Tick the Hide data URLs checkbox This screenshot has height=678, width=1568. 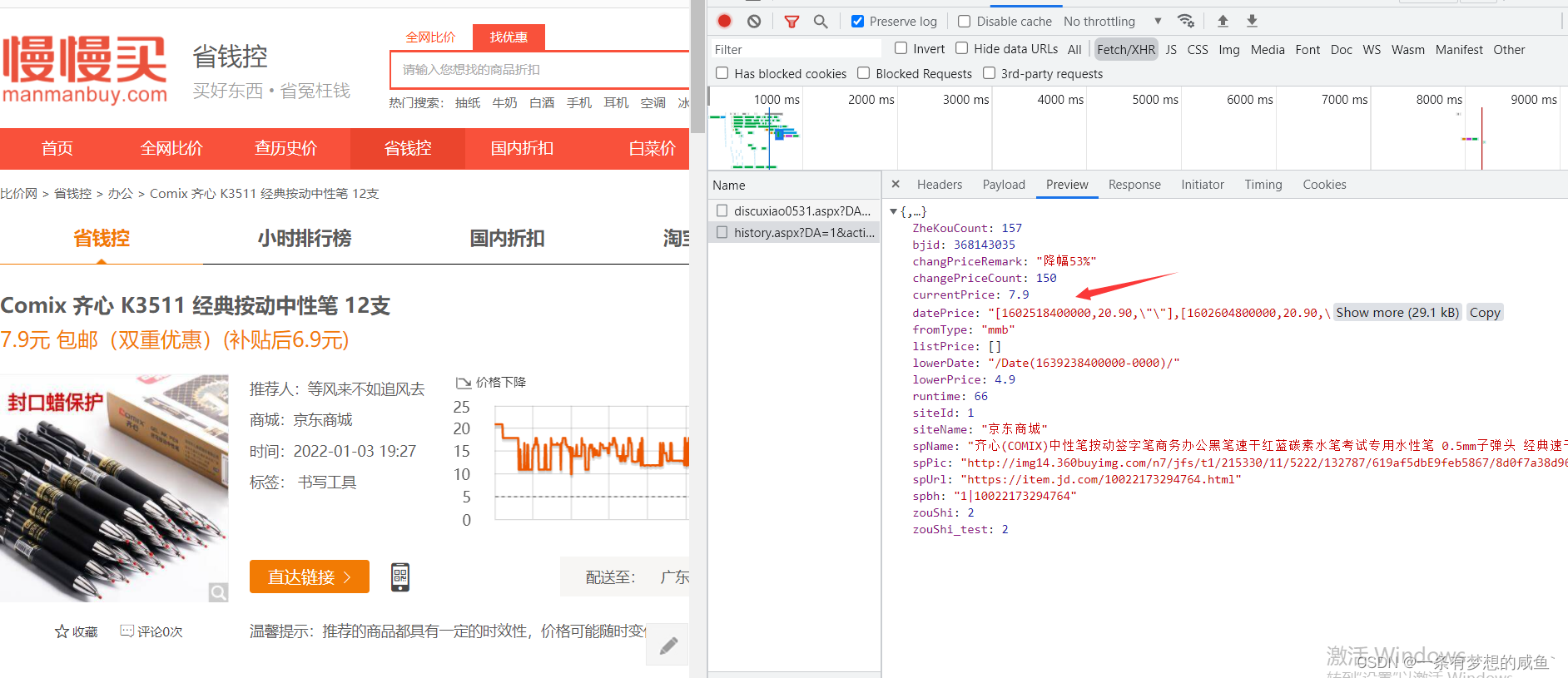click(961, 48)
